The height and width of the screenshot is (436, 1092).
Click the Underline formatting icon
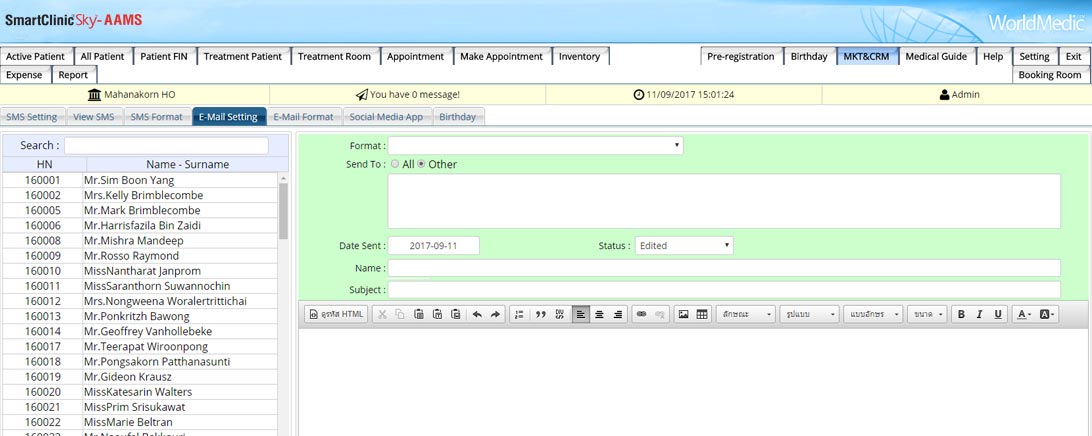[997, 314]
